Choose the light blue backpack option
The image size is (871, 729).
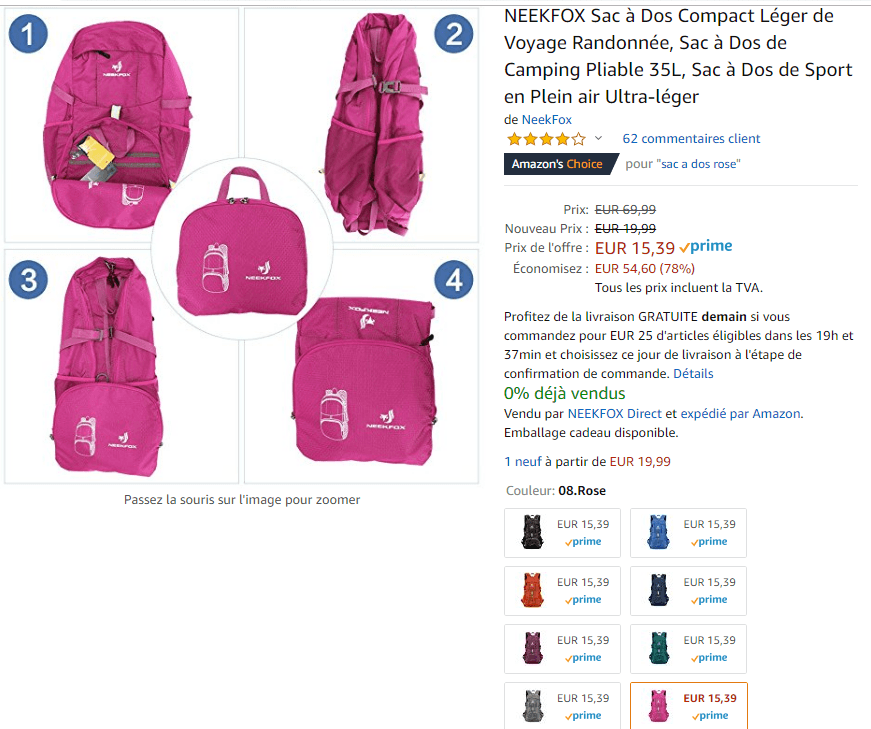click(x=688, y=533)
